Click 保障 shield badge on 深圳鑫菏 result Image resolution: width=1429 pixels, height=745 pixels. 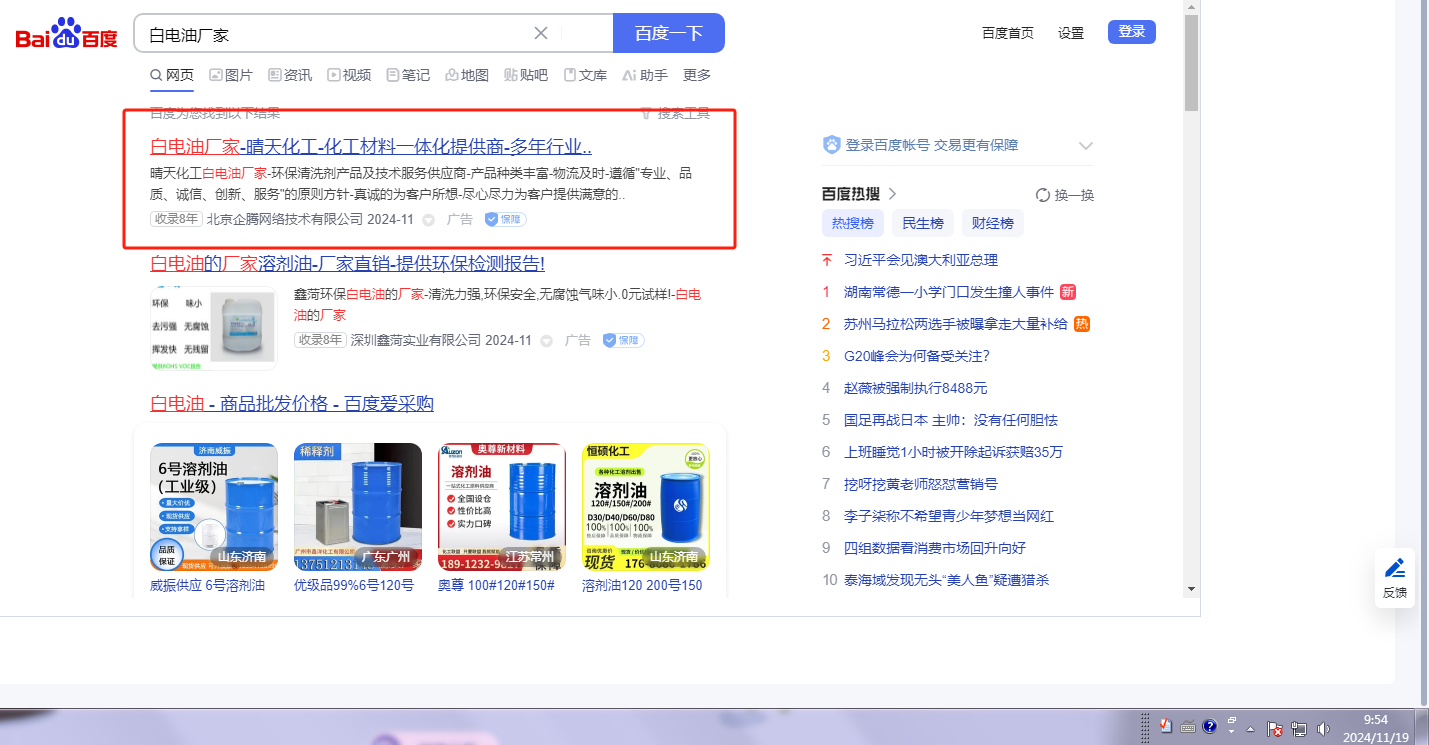coord(623,340)
